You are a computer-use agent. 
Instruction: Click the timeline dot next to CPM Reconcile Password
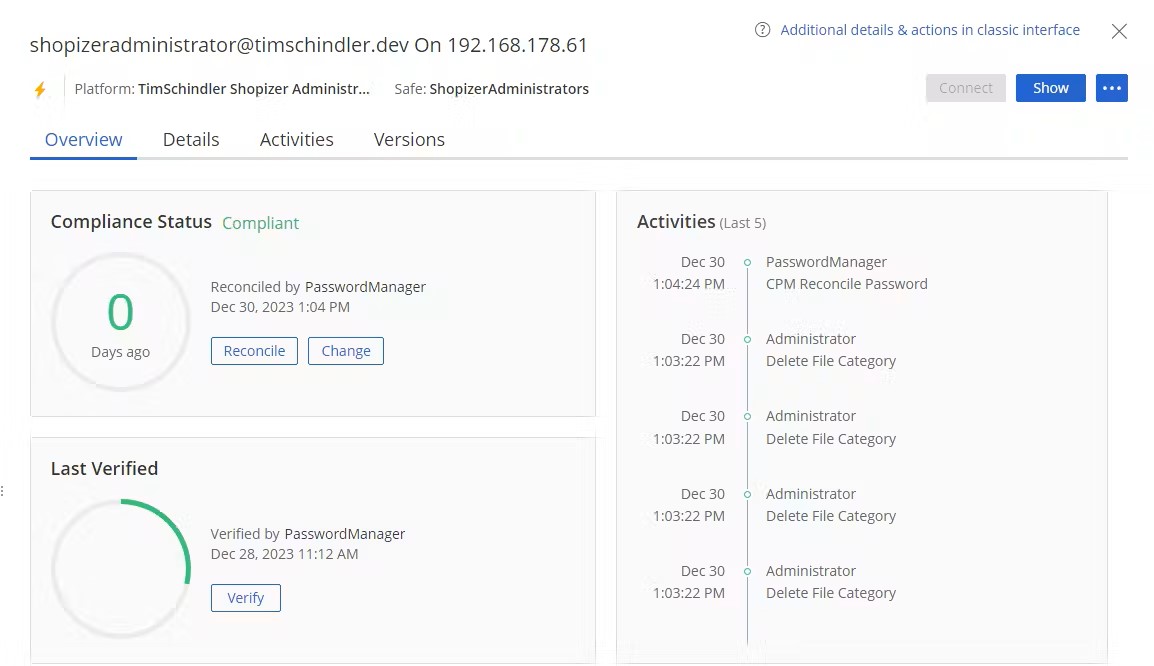[x=747, y=262]
